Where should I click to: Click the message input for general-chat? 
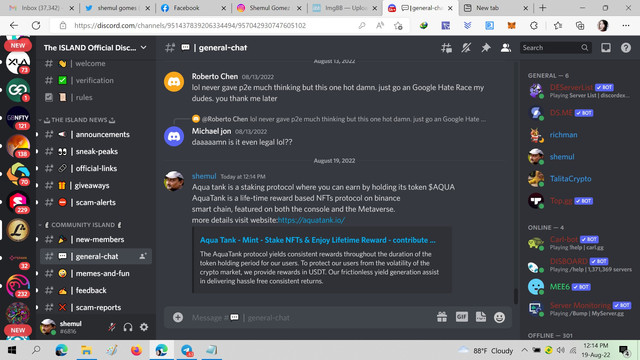coord(310,318)
